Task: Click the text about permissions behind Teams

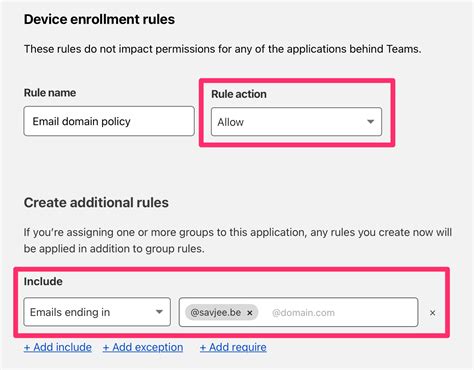Action: (x=222, y=49)
